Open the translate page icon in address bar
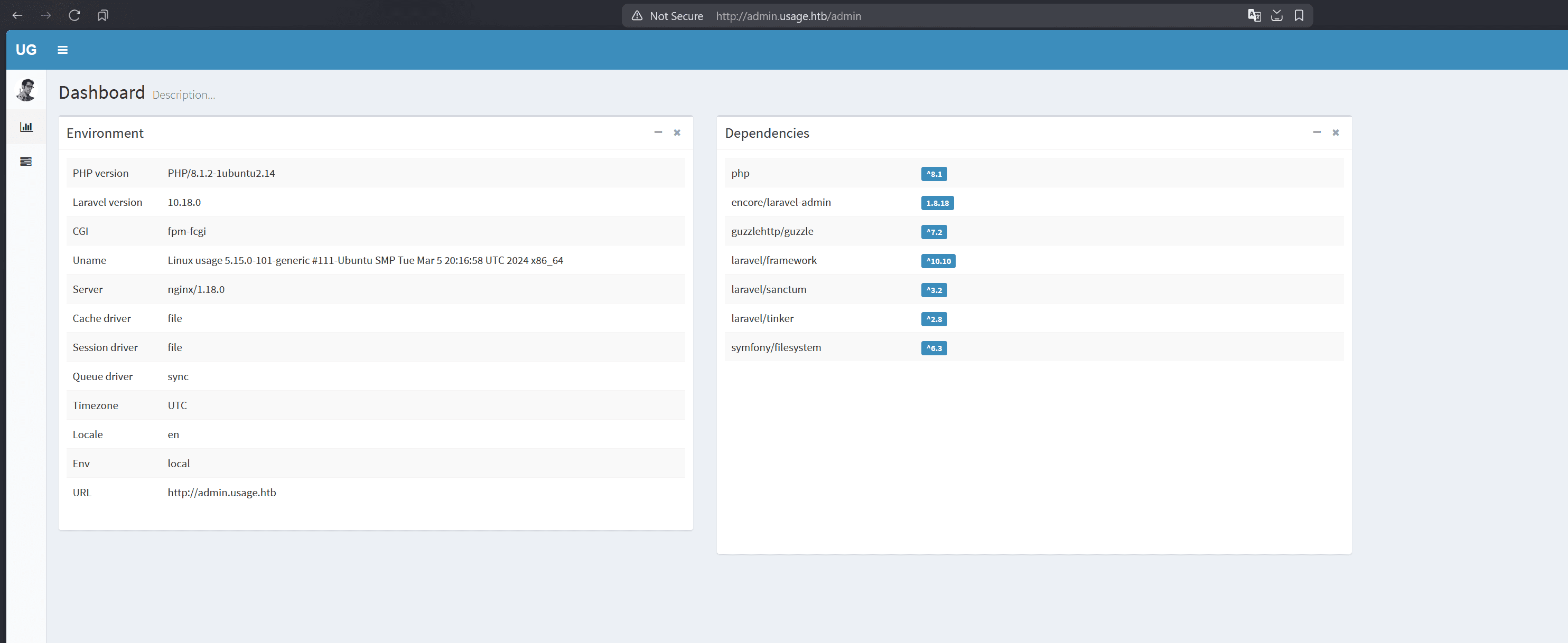The height and width of the screenshot is (643, 1568). (x=1255, y=15)
